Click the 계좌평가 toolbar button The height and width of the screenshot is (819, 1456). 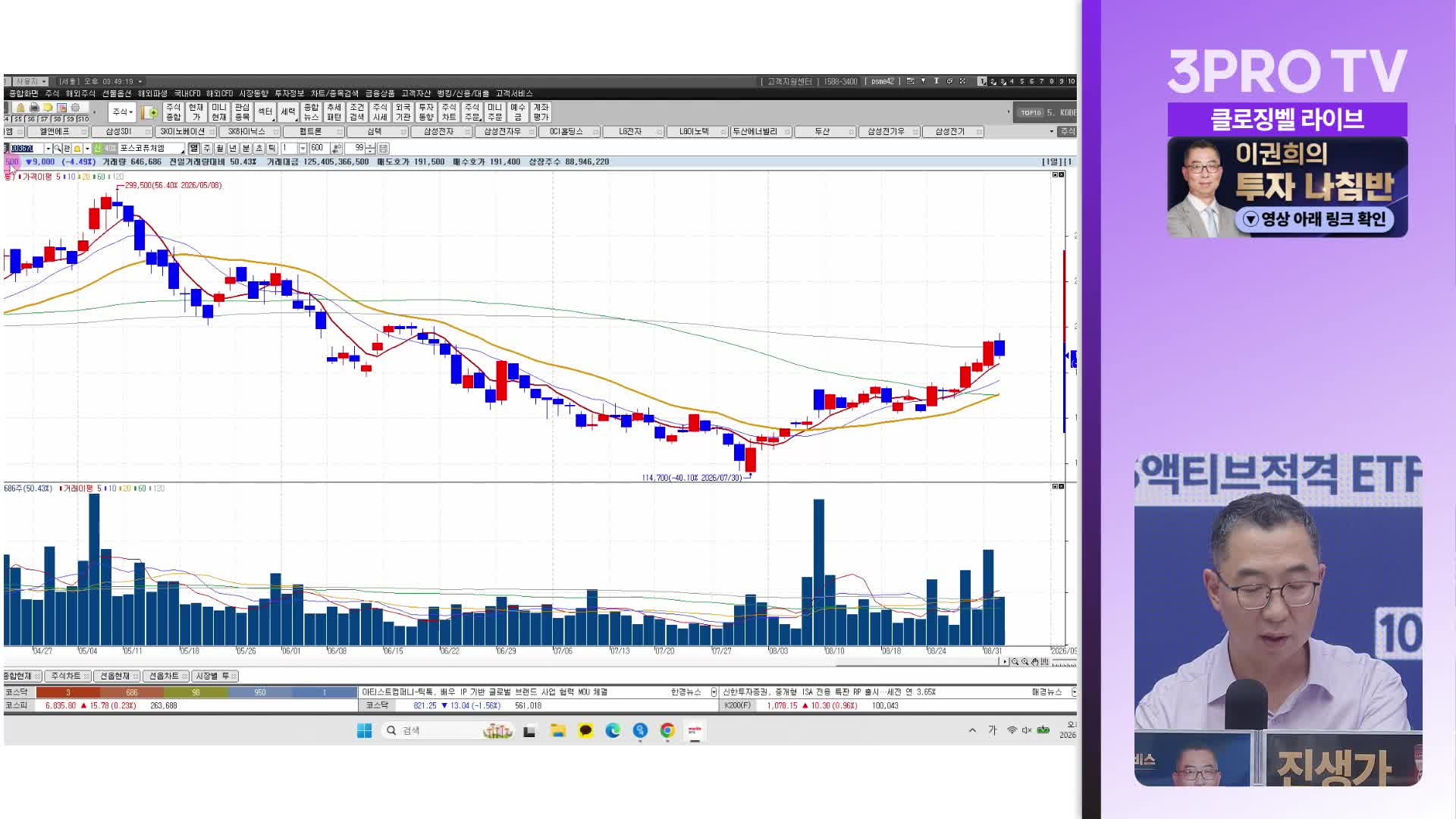point(541,112)
